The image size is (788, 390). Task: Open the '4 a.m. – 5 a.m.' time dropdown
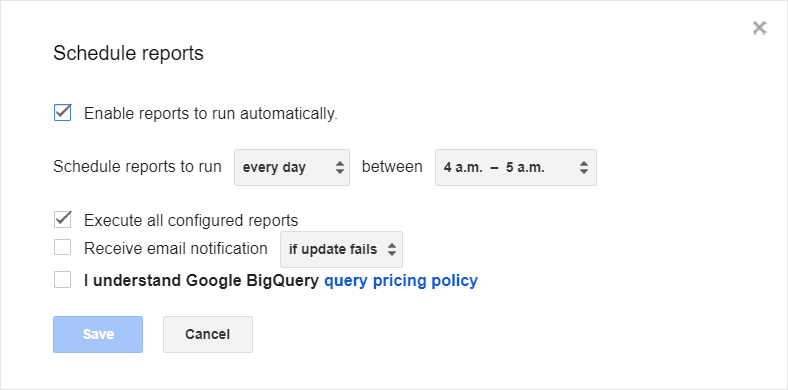pyautogui.click(x=516, y=167)
